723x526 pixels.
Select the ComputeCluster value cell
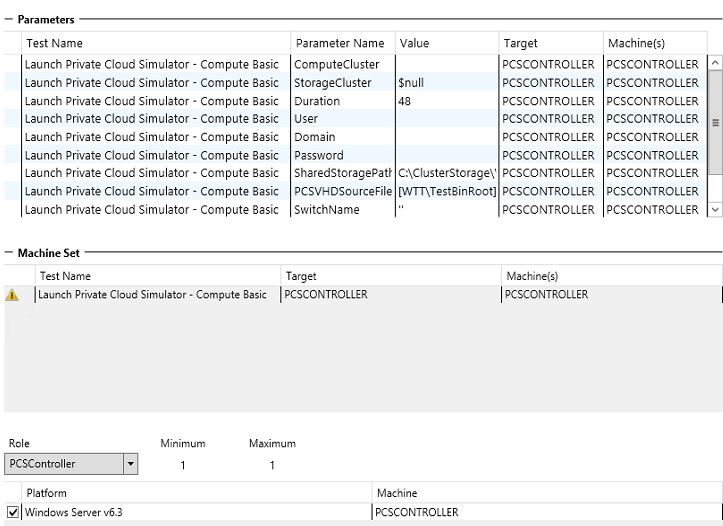(446, 65)
